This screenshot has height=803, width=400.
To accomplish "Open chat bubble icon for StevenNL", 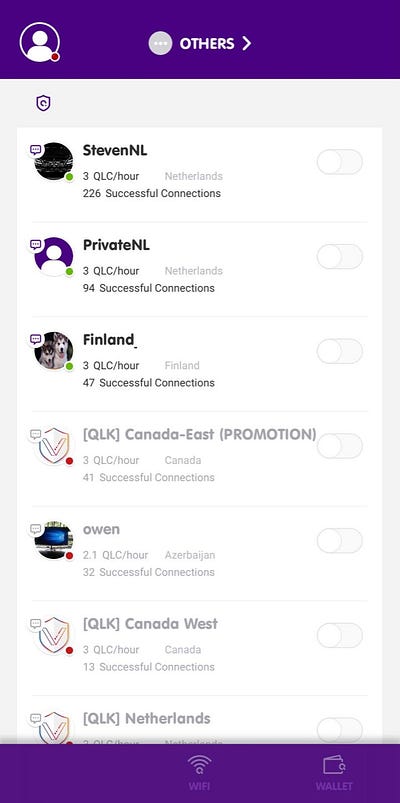I will 35,150.
